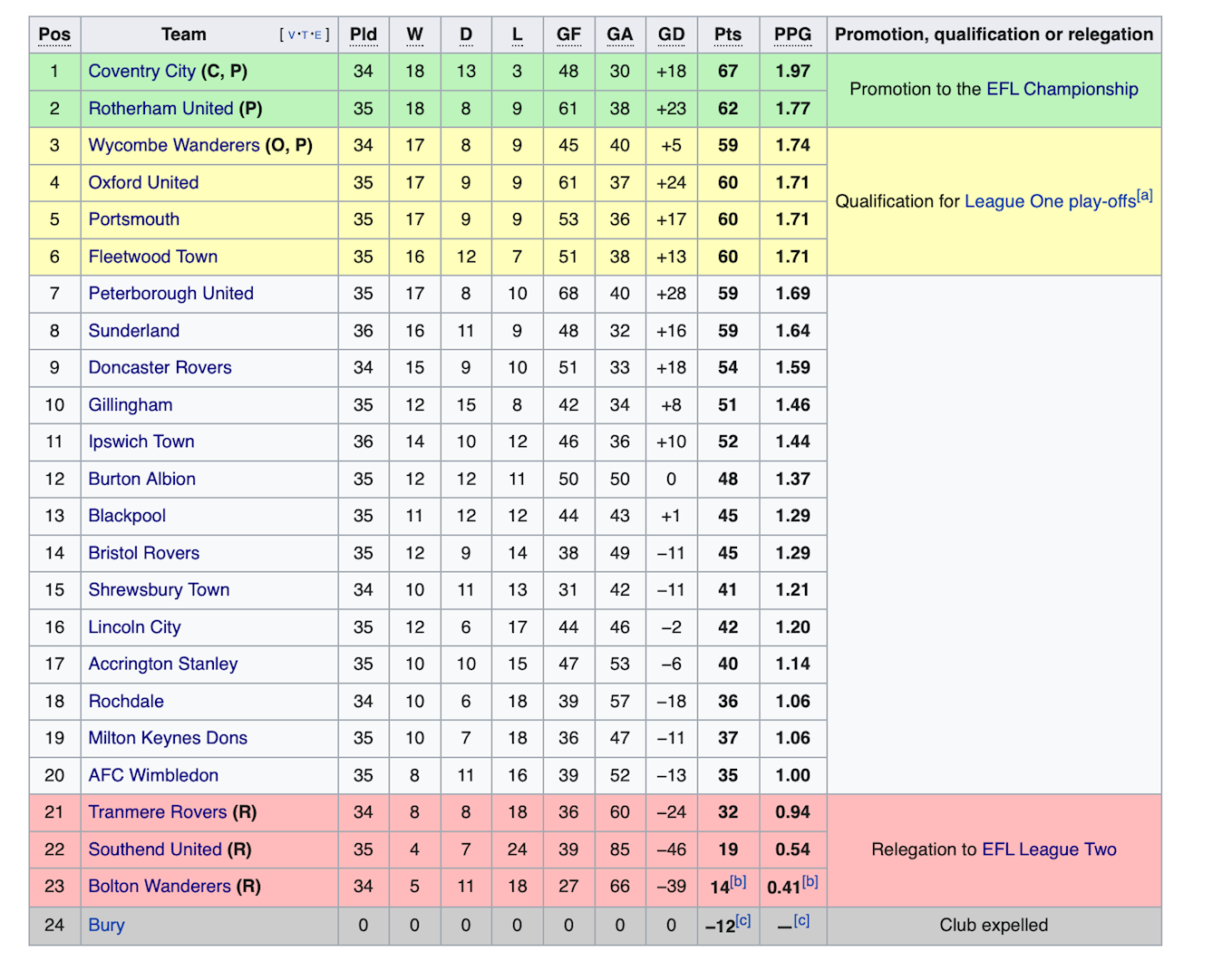This screenshot has width=1232, height=961.
Task: Open footnote [b] next to Bolton's 14 points
Action: pyautogui.click(x=738, y=881)
